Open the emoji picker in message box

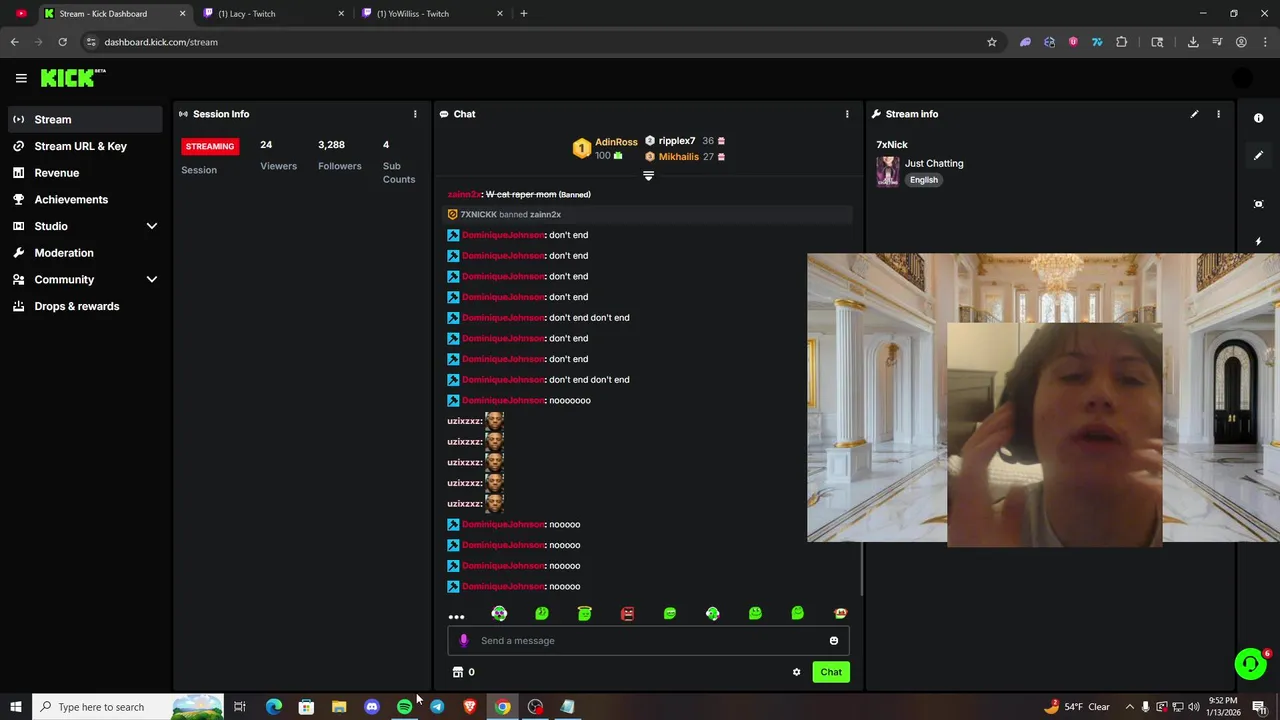click(x=833, y=641)
